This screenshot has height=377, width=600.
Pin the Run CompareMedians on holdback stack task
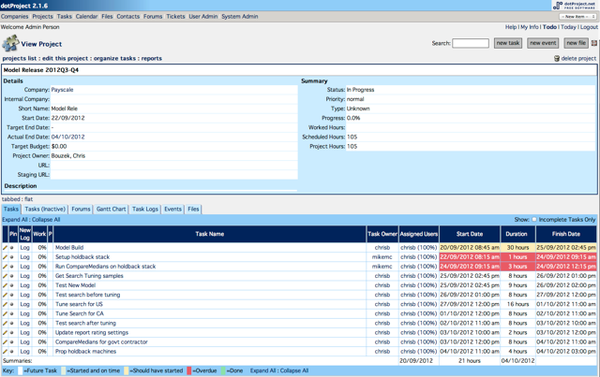pyautogui.click(x=12, y=266)
